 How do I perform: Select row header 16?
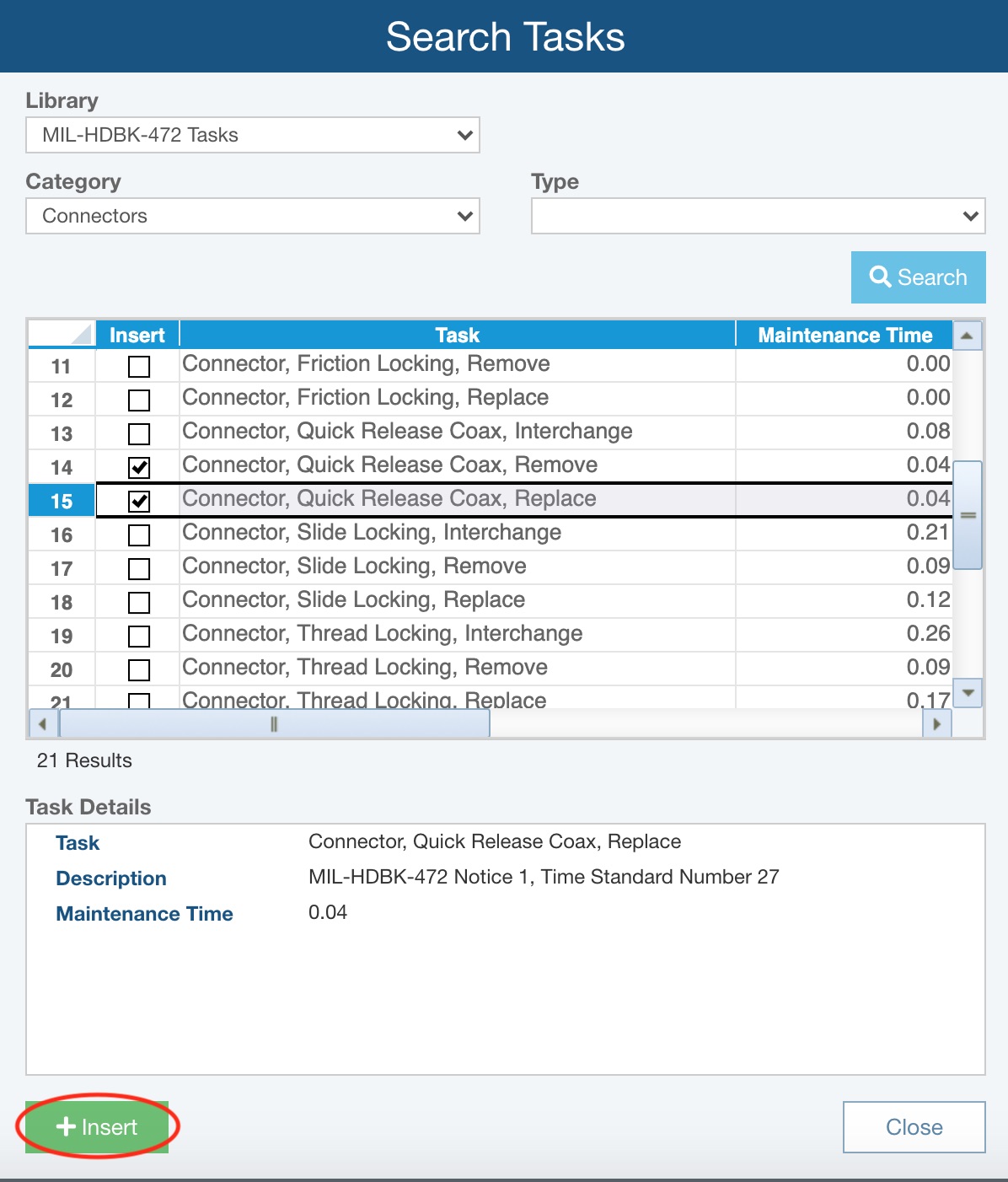62,535
